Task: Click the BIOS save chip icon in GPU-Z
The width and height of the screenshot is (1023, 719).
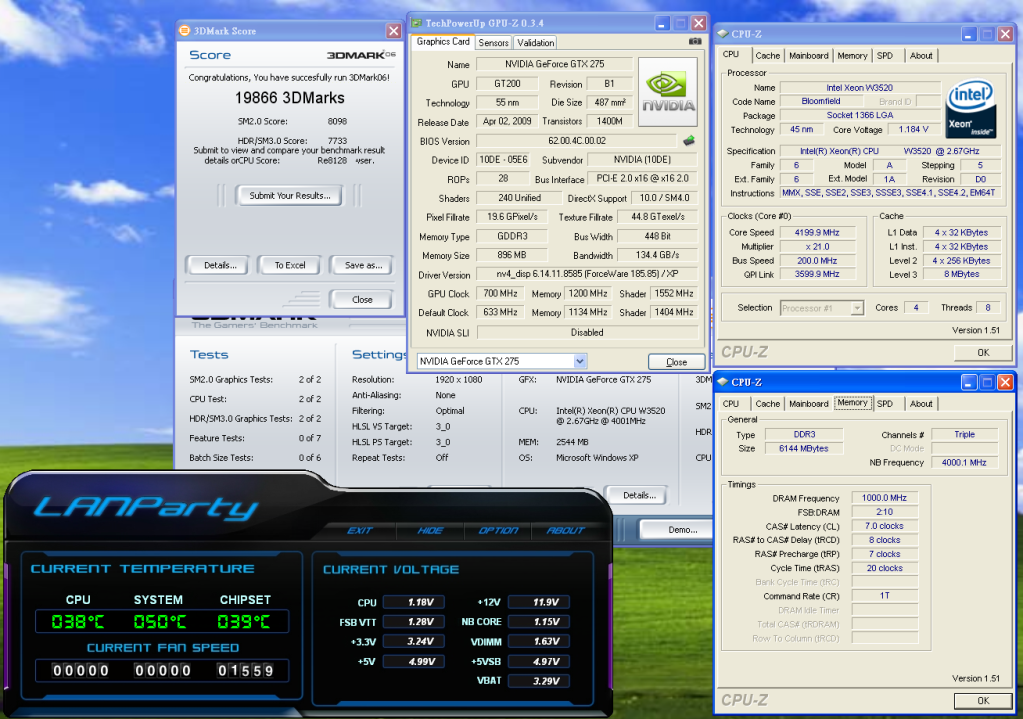Action: (x=688, y=140)
